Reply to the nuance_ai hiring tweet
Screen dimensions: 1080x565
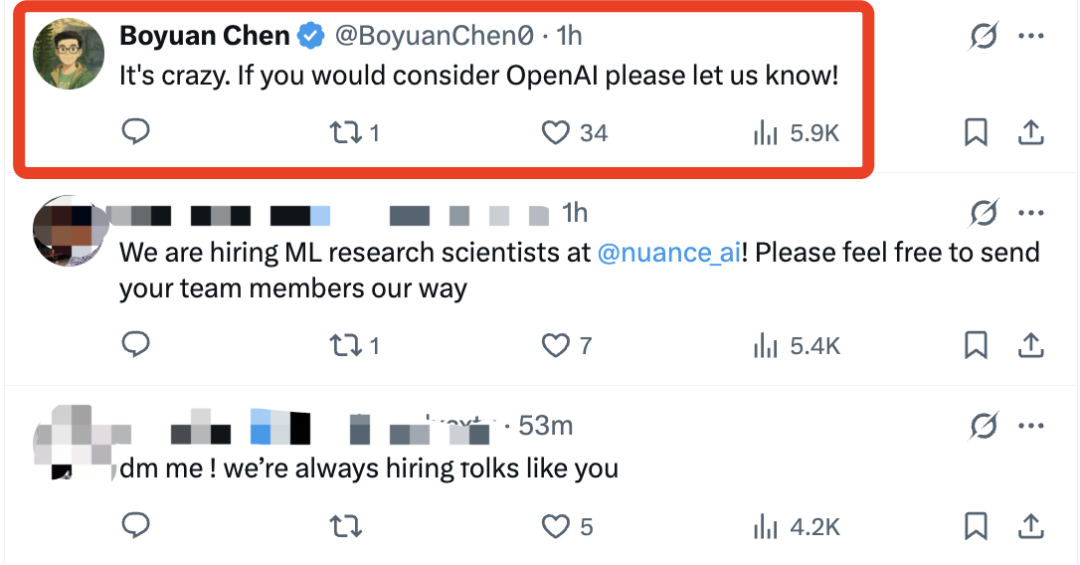pos(135,346)
